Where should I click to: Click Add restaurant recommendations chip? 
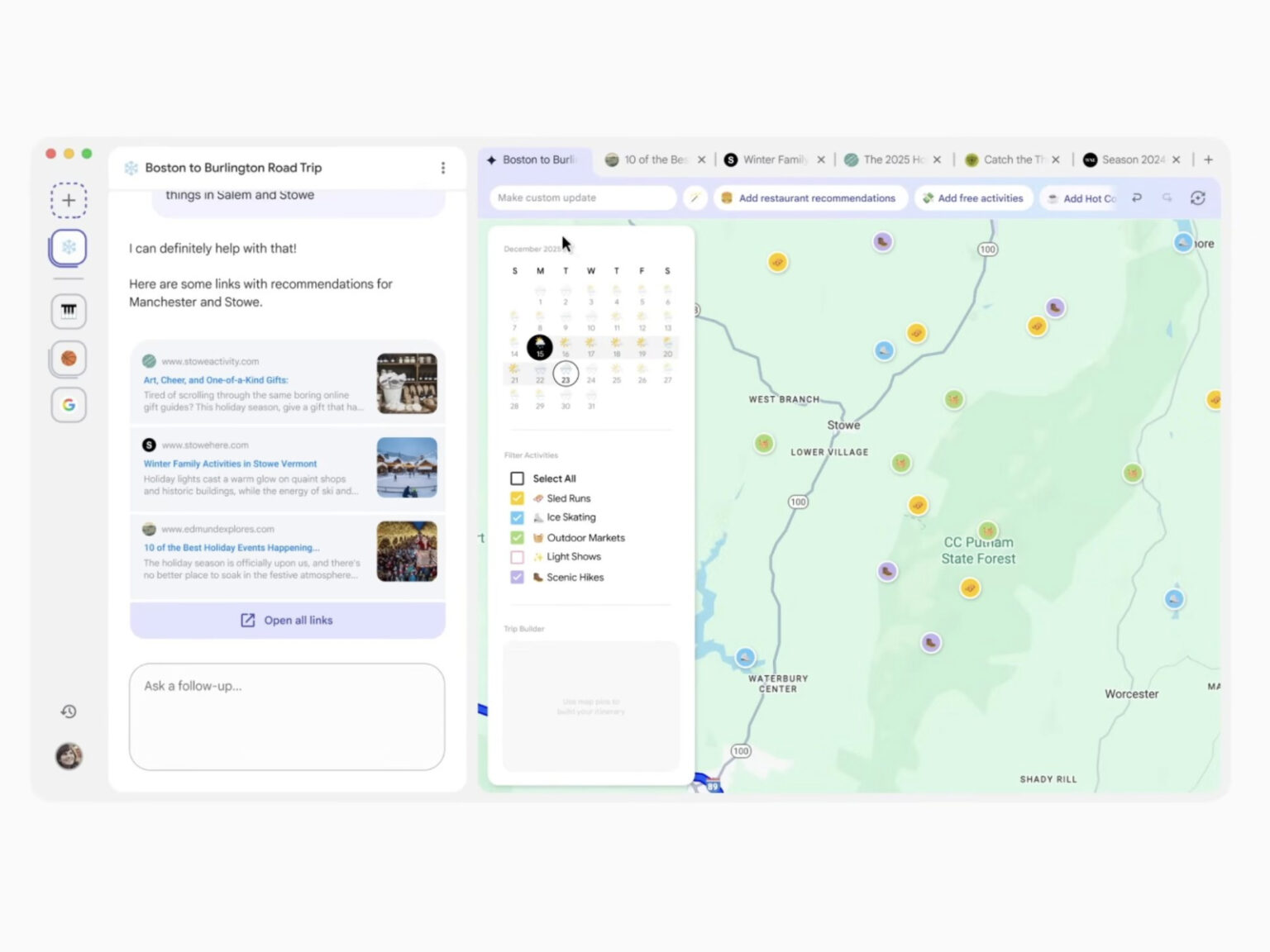tap(809, 198)
